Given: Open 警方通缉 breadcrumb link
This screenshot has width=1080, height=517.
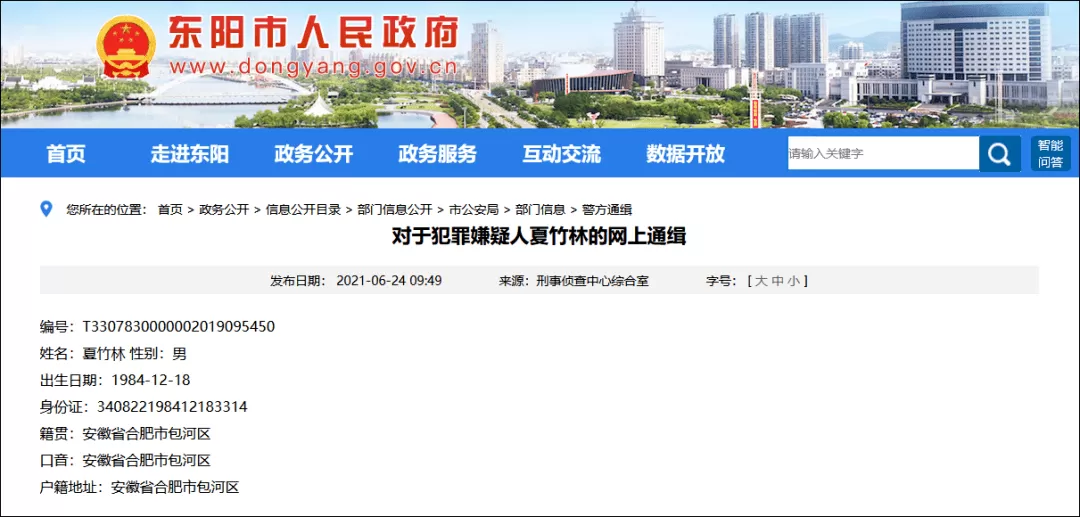Looking at the screenshot, I should (607, 210).
